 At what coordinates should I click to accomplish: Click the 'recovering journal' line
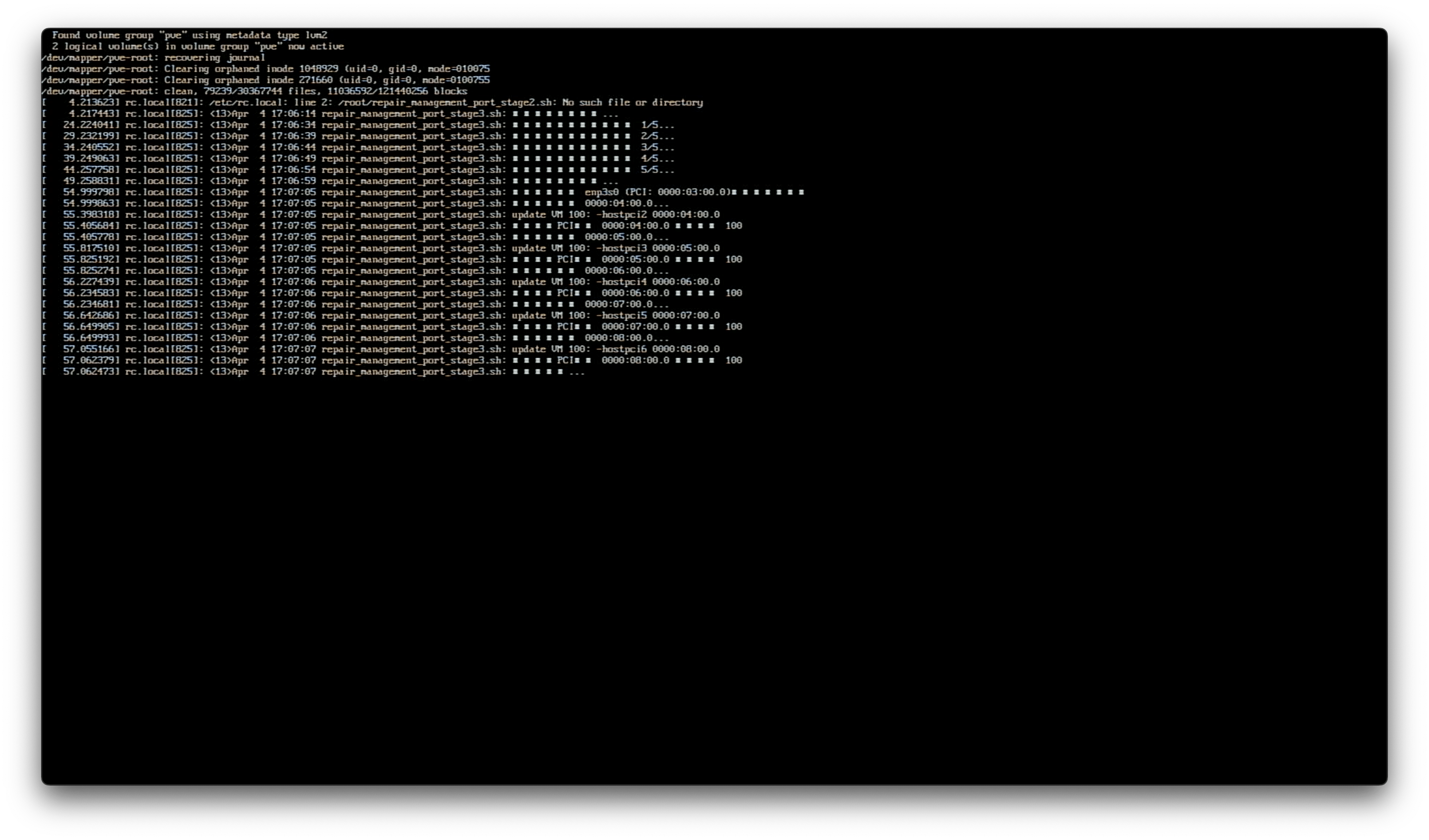pyautogui.click(x=214, y=58)
